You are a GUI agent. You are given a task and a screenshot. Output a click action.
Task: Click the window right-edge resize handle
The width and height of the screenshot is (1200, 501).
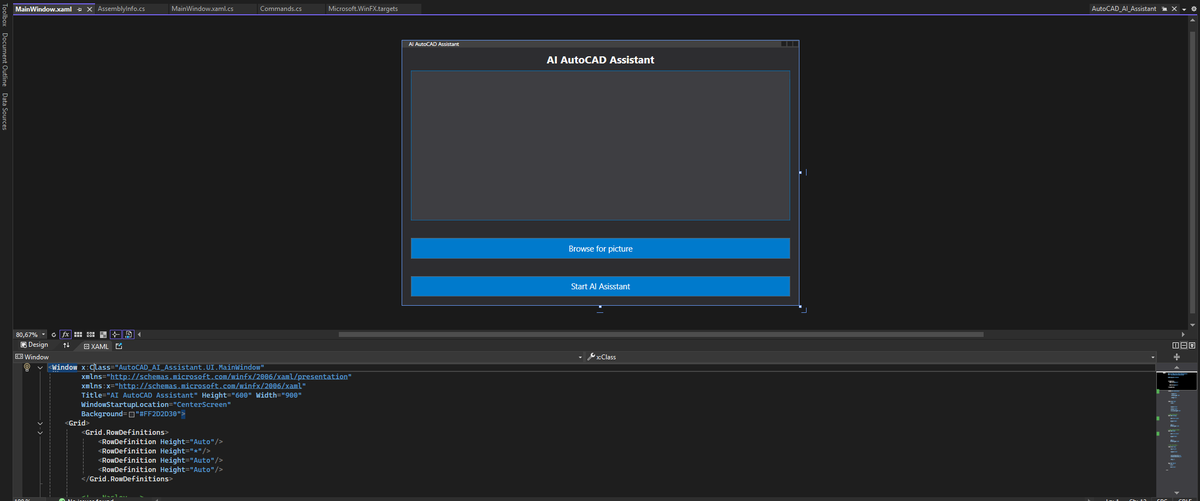(x=801, y=173)
